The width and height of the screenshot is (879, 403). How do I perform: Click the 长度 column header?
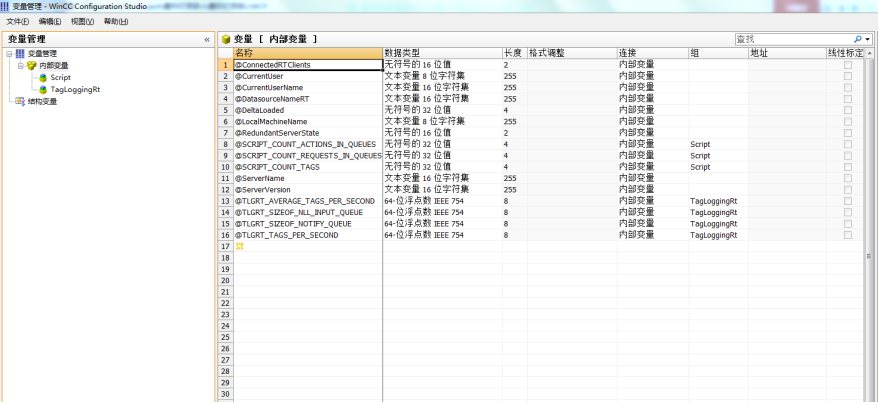[x=515, y=53]
